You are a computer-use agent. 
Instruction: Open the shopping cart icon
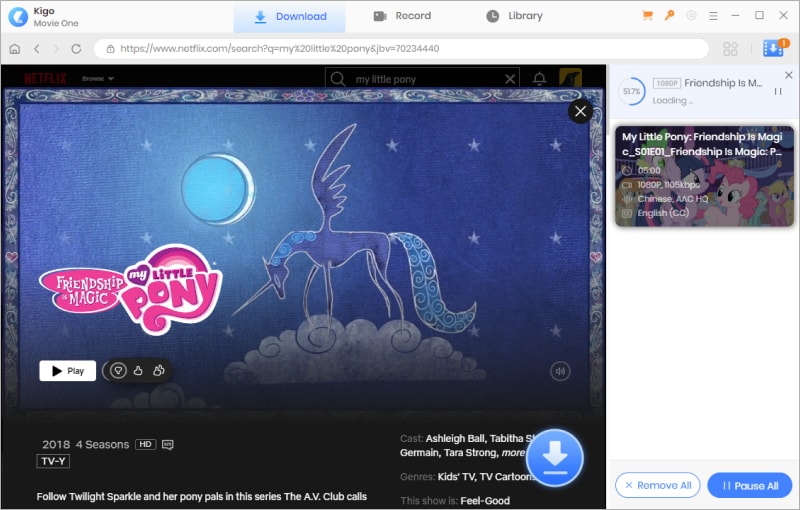647,16
